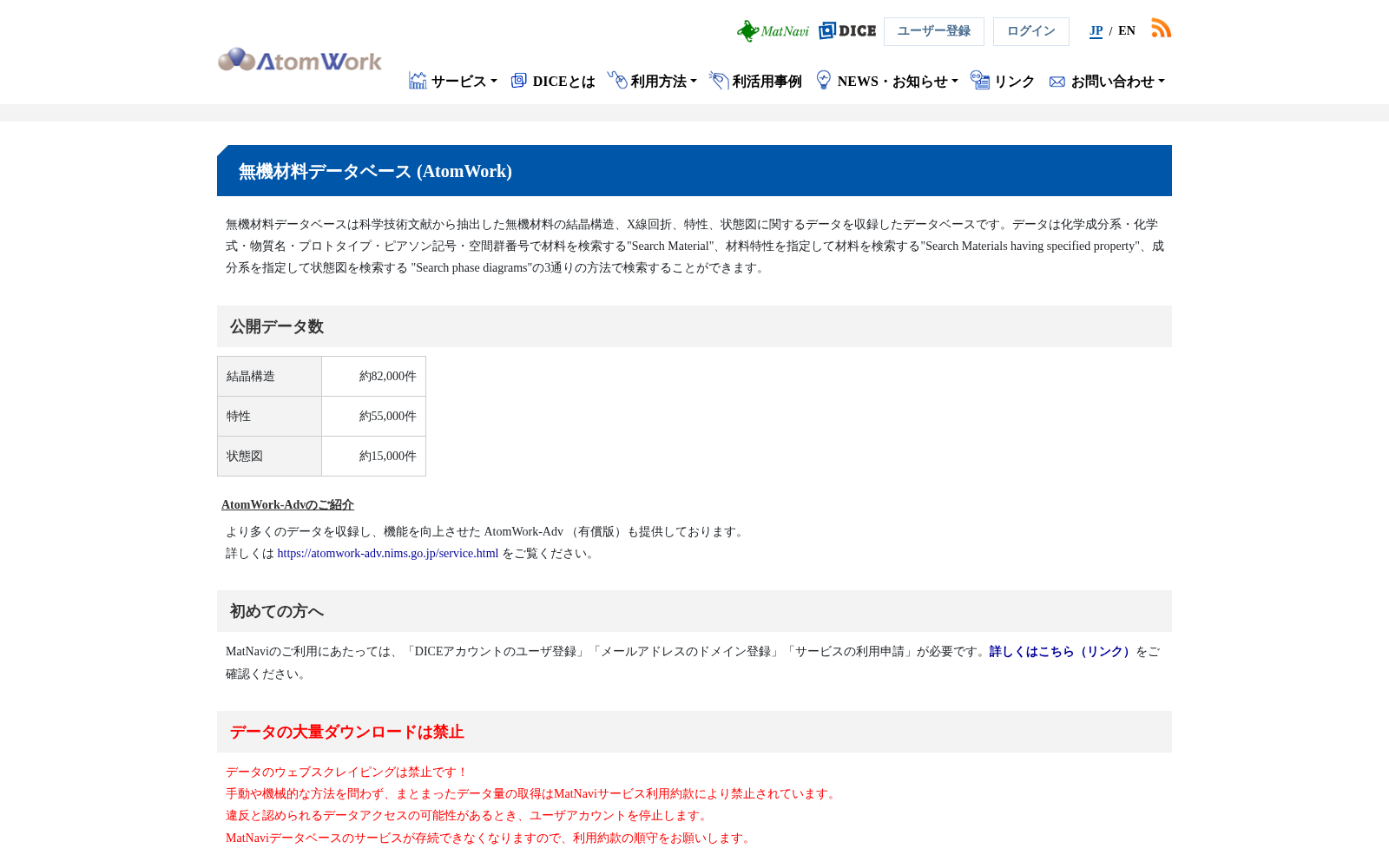Screen dimensions: 1389x868
Task: Click the 特性 table cell
Action: [269, 417]
